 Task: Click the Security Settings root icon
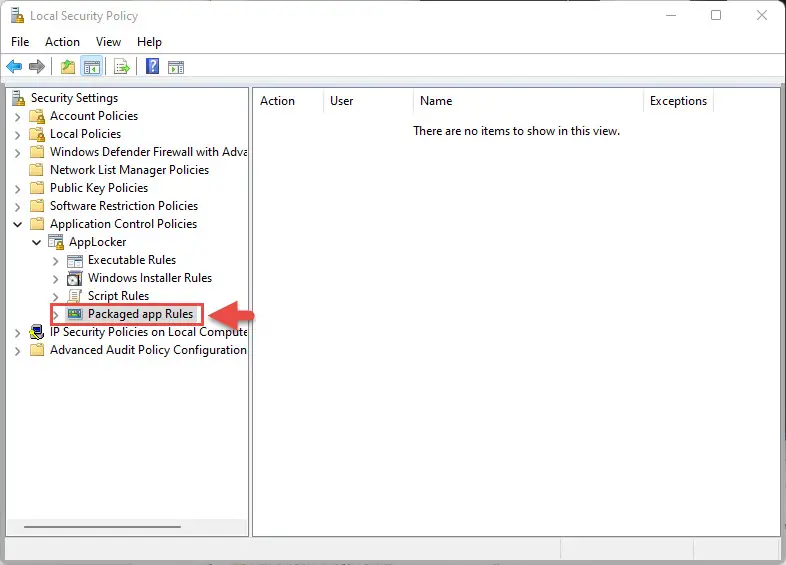[19, 98]
